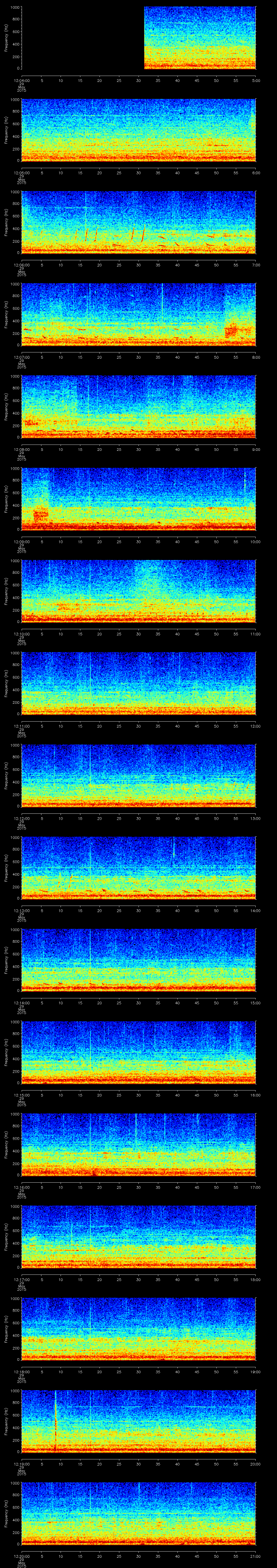
Task: Select the spectrogram plot starting at 12:11:00
Action: click(139, 683)
